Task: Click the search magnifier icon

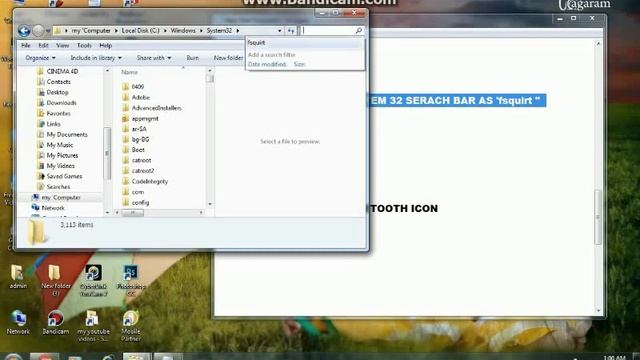Action: pos(358,31)
